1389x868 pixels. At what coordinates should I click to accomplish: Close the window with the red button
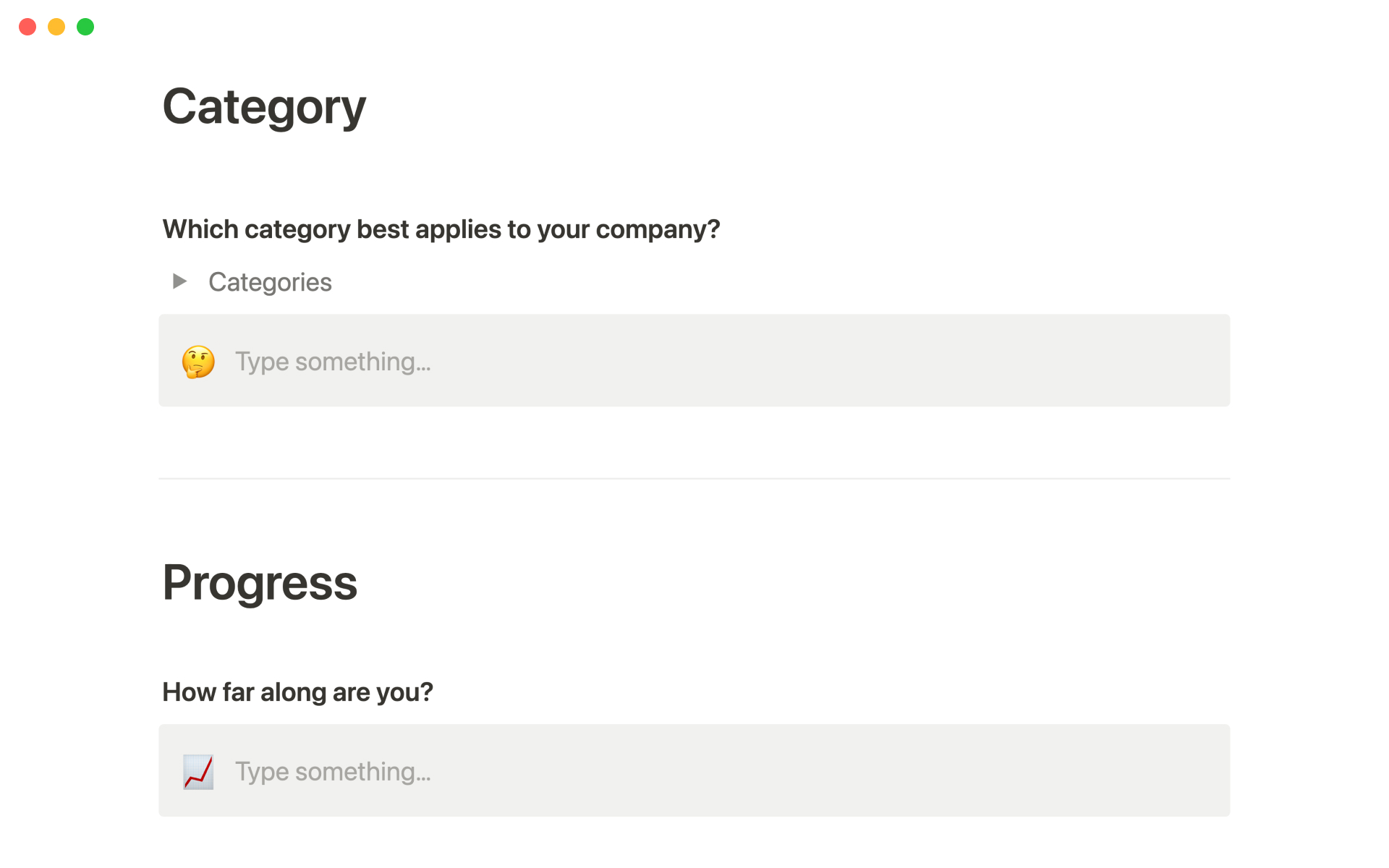pyautogui.click(x=27, y=27)
